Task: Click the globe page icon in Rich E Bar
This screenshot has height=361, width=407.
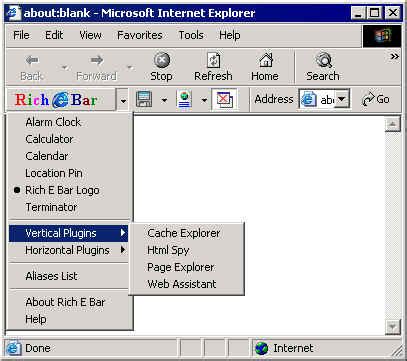Action: [x=184, y=100]
